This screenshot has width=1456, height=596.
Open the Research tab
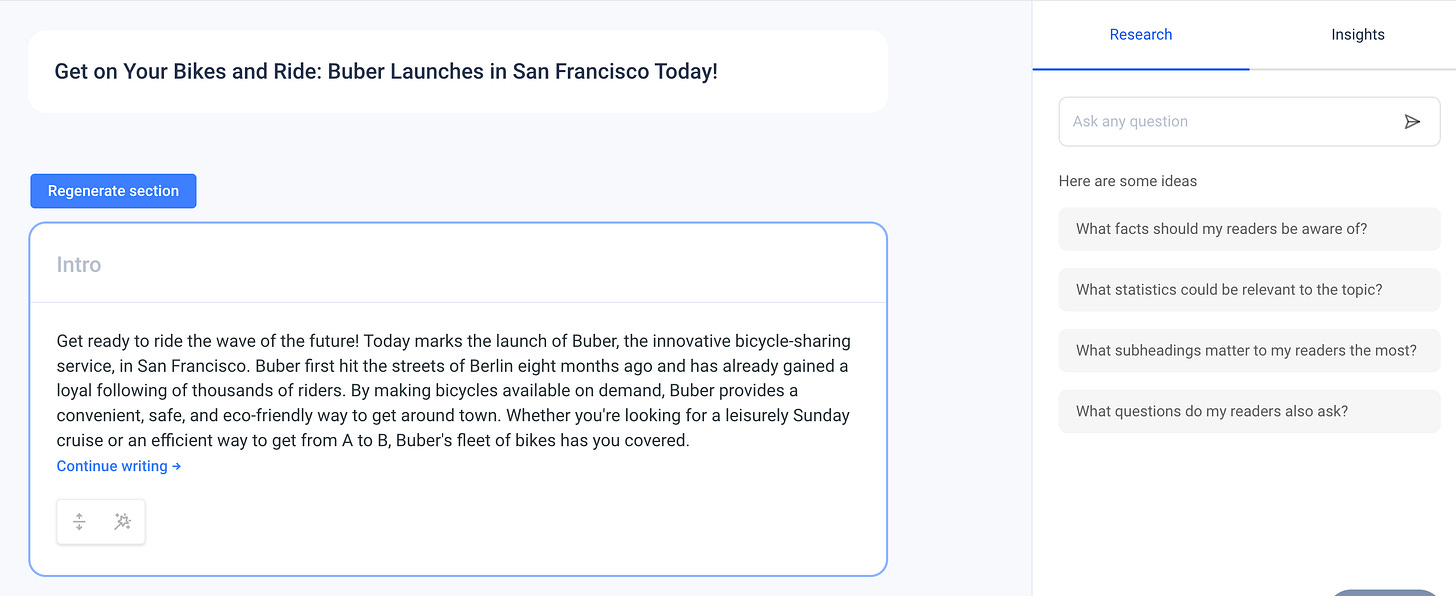(1141, 35)
